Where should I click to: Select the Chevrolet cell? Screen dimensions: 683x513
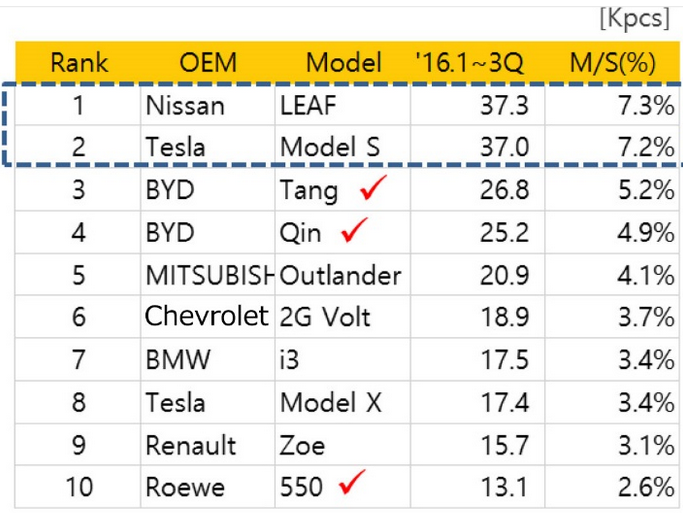coord(207,317)
